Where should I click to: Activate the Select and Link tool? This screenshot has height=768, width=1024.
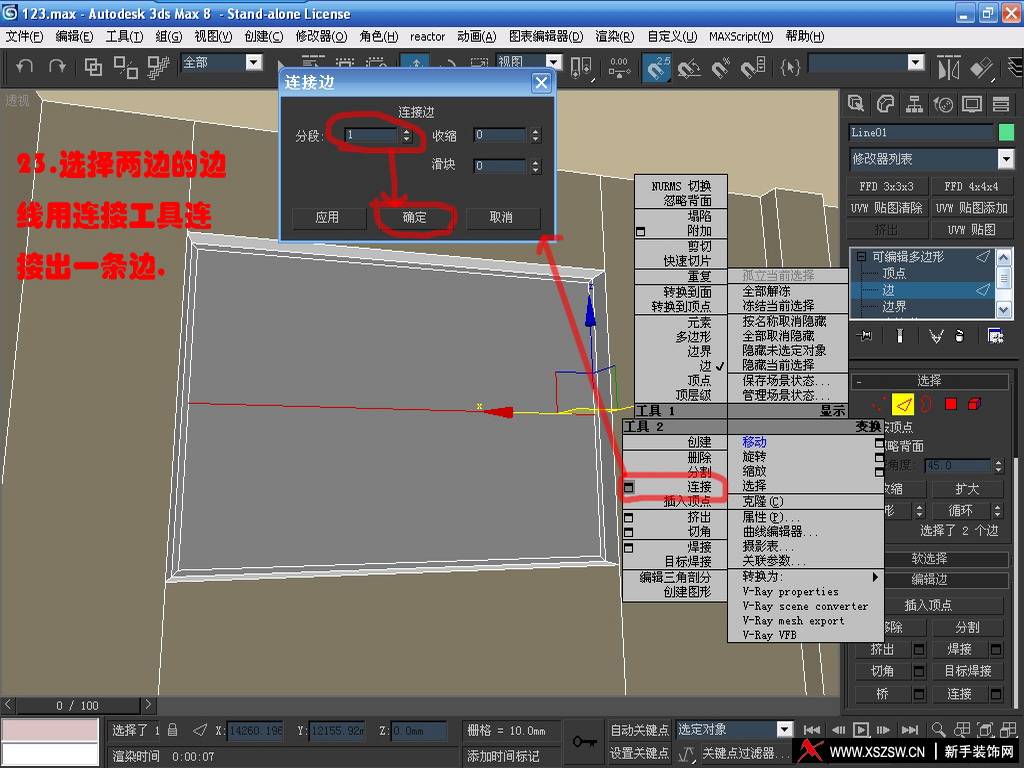[x=93, y=67]
